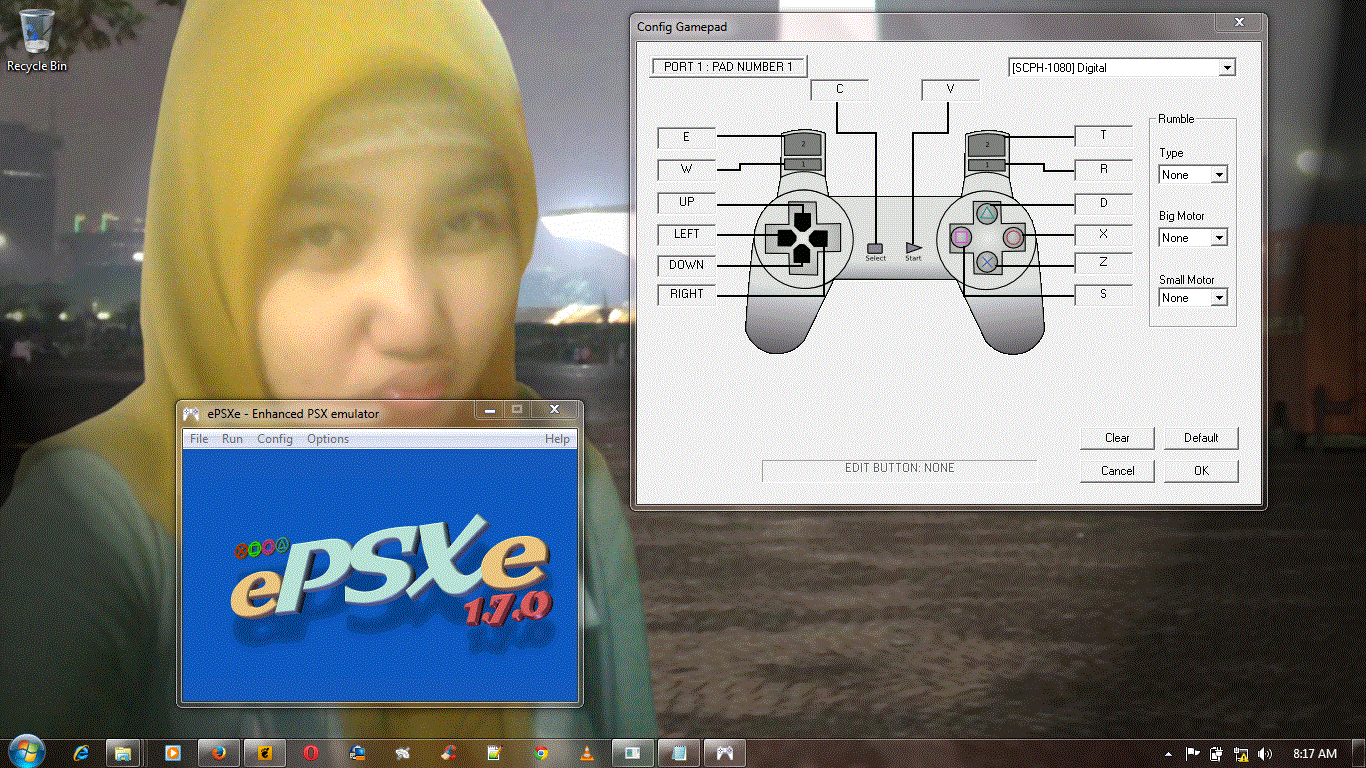Open the Notepad++ taskbar icon
Viewport: 1366px width, 768px height.
coord(494,753)
